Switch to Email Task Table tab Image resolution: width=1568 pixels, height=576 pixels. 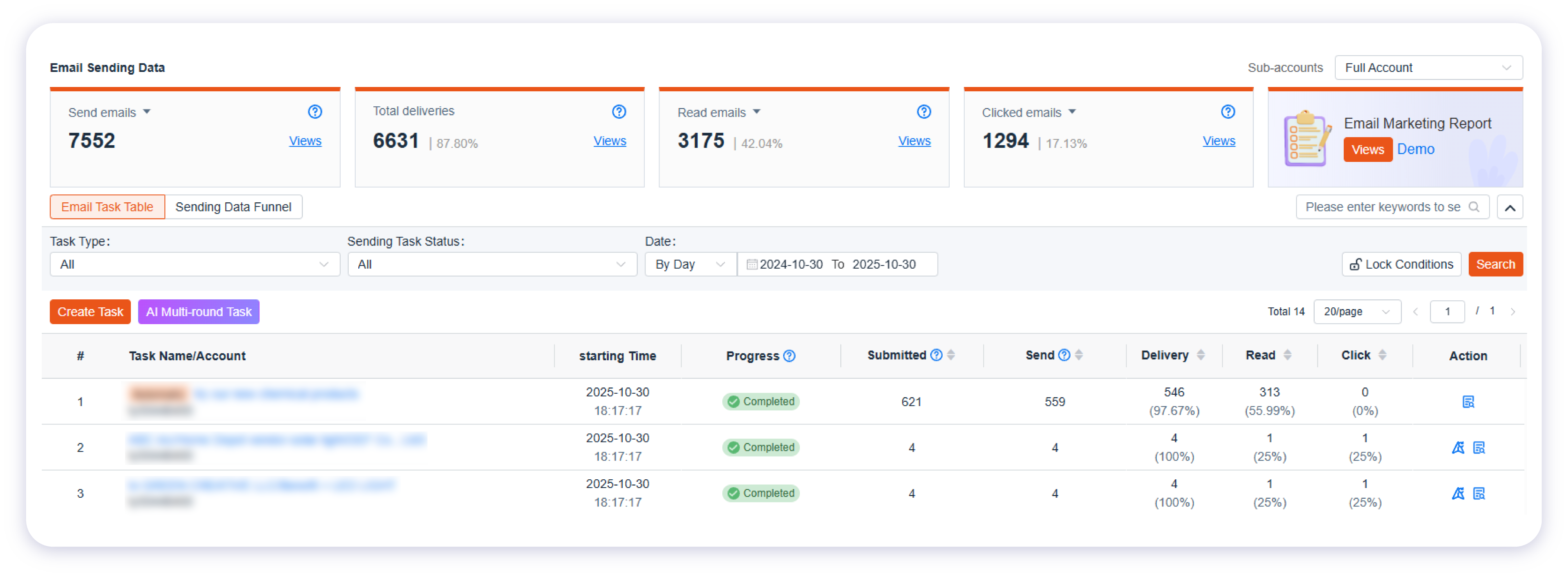[107, 207]
